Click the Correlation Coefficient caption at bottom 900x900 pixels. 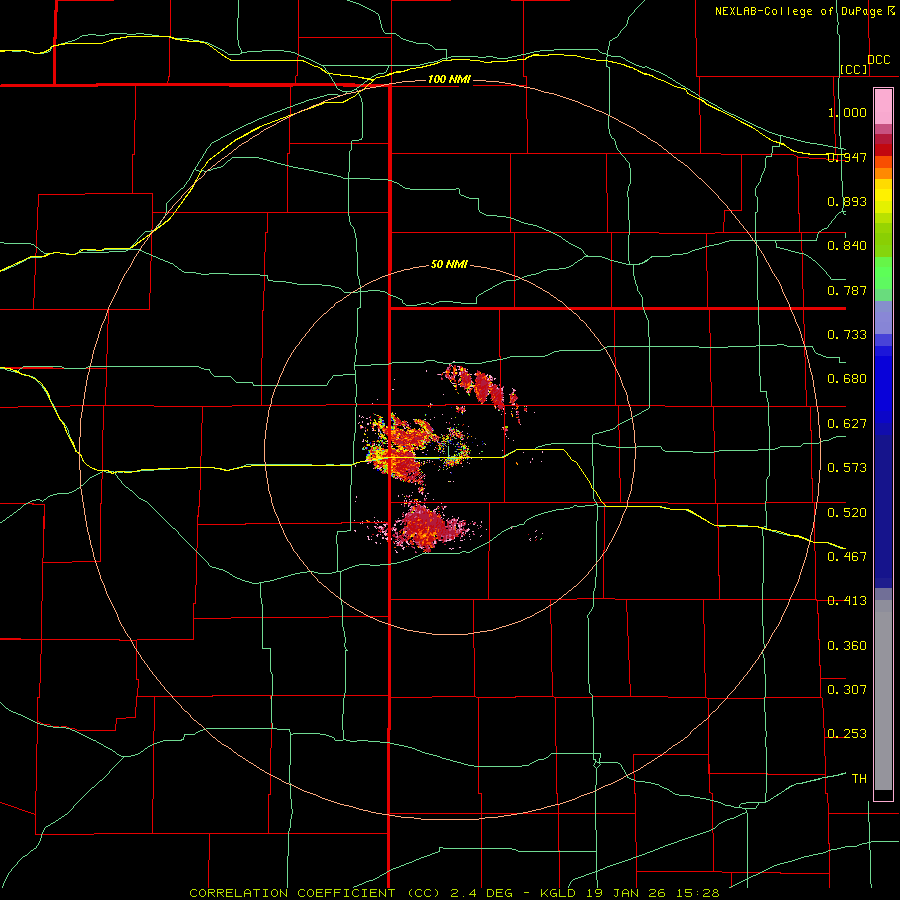click(x=455, y=893)
